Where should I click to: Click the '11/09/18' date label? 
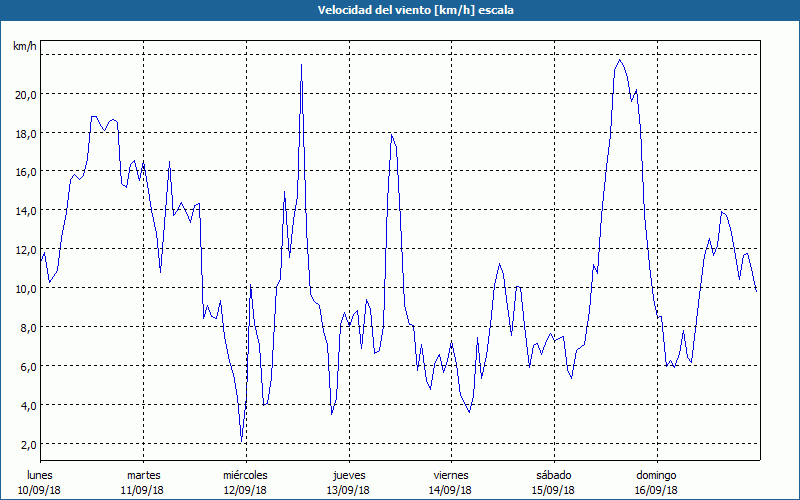click(x=142, y=490)
